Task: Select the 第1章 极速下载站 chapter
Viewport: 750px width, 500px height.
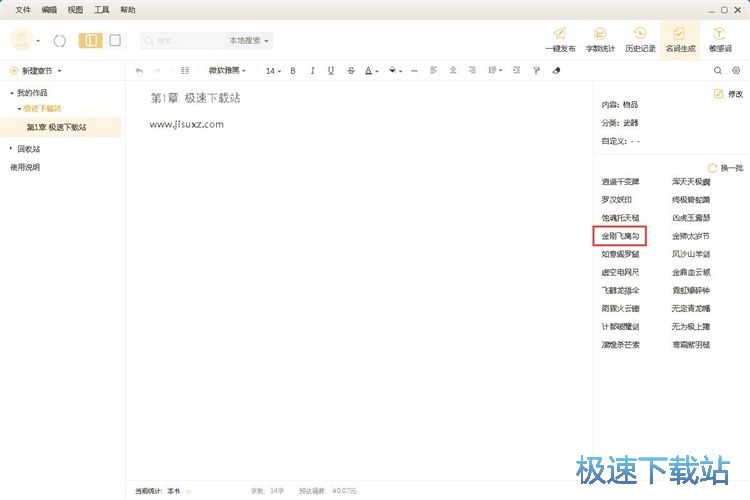Action: tap(60, 127)
